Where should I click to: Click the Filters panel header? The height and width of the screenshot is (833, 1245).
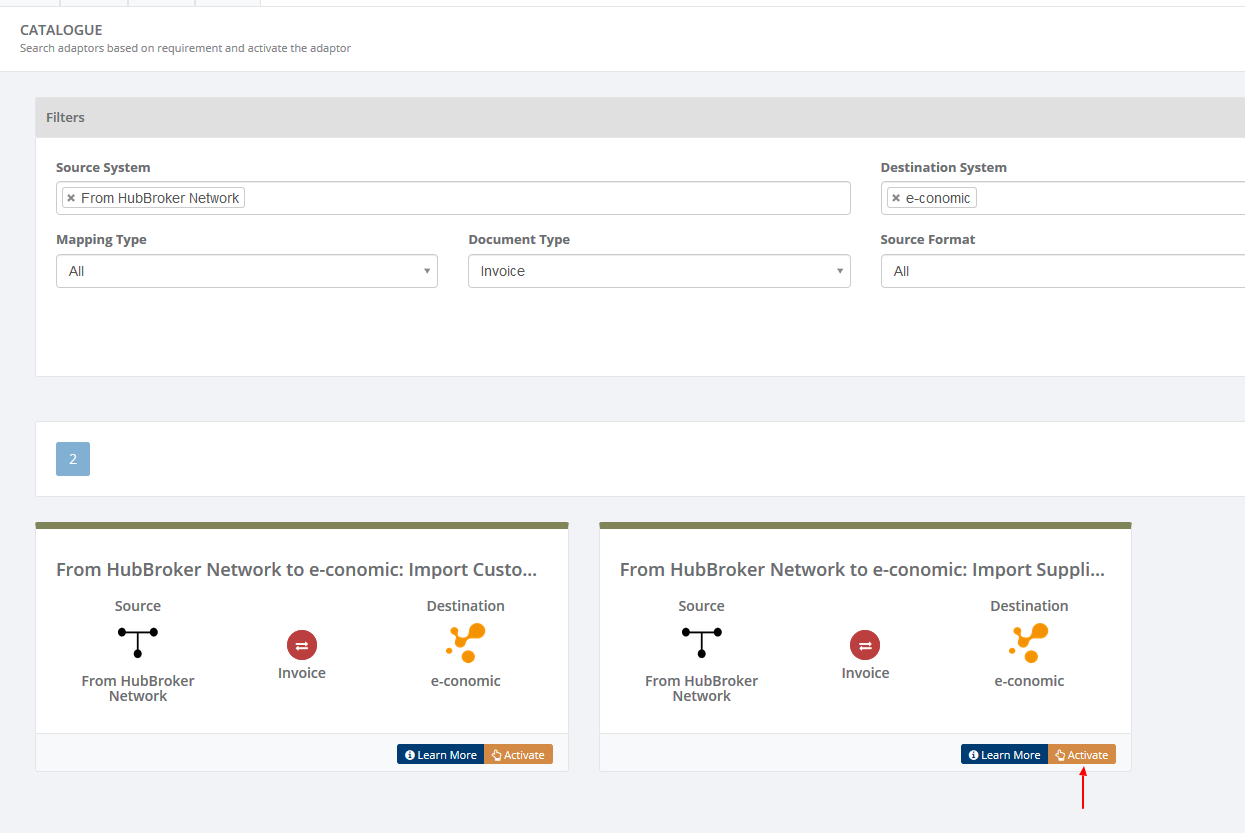640,117
